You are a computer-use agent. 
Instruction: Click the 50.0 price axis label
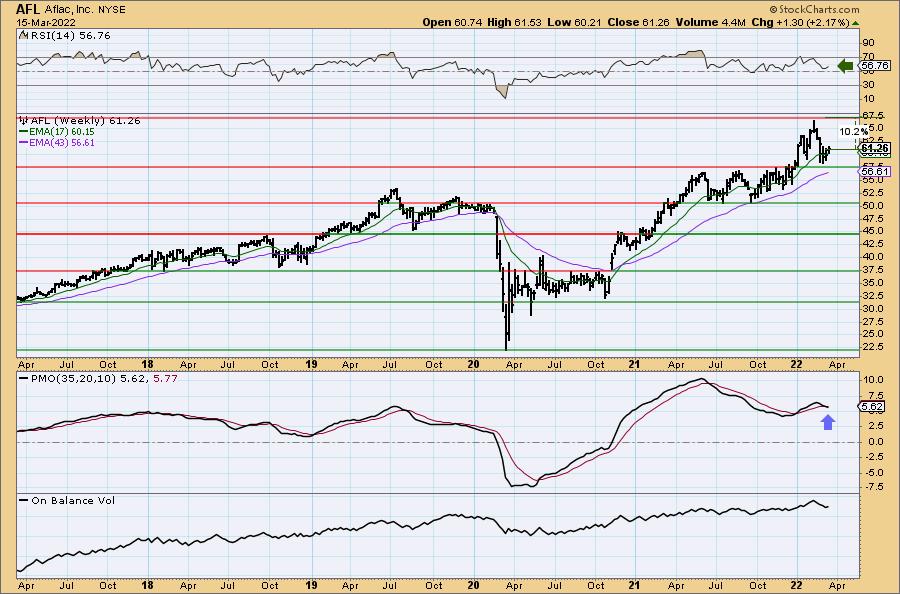click(872, 205)
